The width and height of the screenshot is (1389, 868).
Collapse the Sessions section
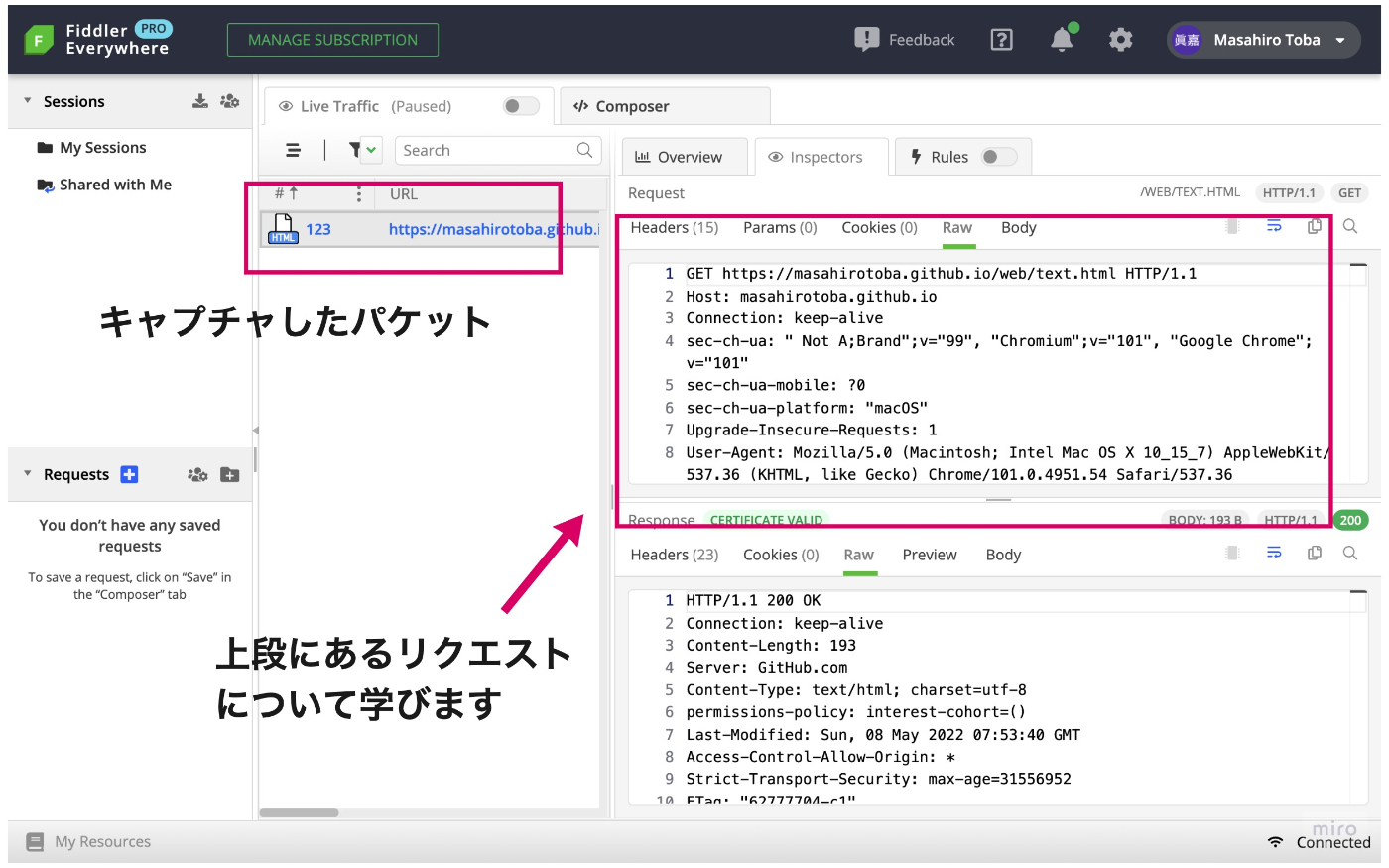click(28, 101)
